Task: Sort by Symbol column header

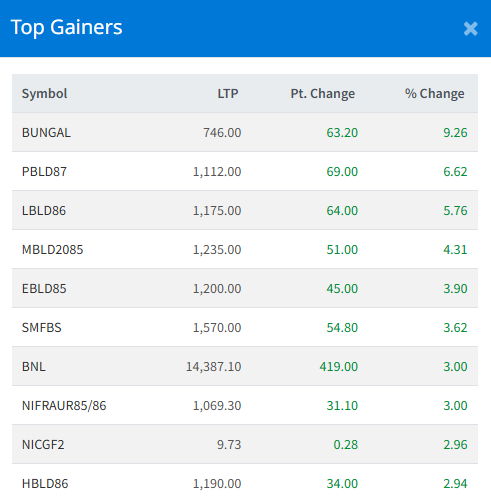Action: pos(45,94)
